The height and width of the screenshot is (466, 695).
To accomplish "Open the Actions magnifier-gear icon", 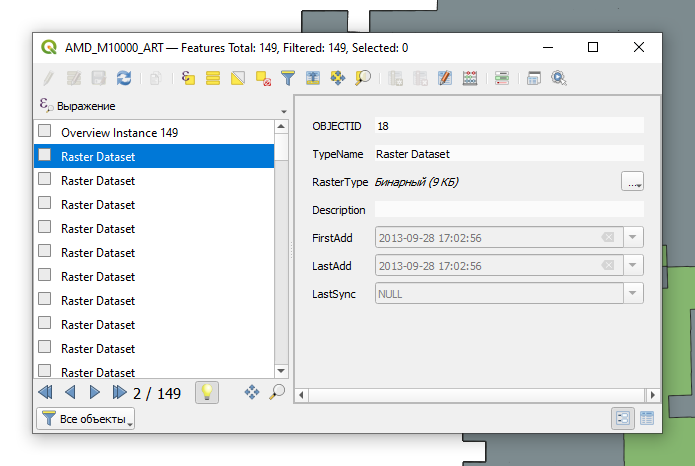I will pyautogui.click(x=559, y=78).
